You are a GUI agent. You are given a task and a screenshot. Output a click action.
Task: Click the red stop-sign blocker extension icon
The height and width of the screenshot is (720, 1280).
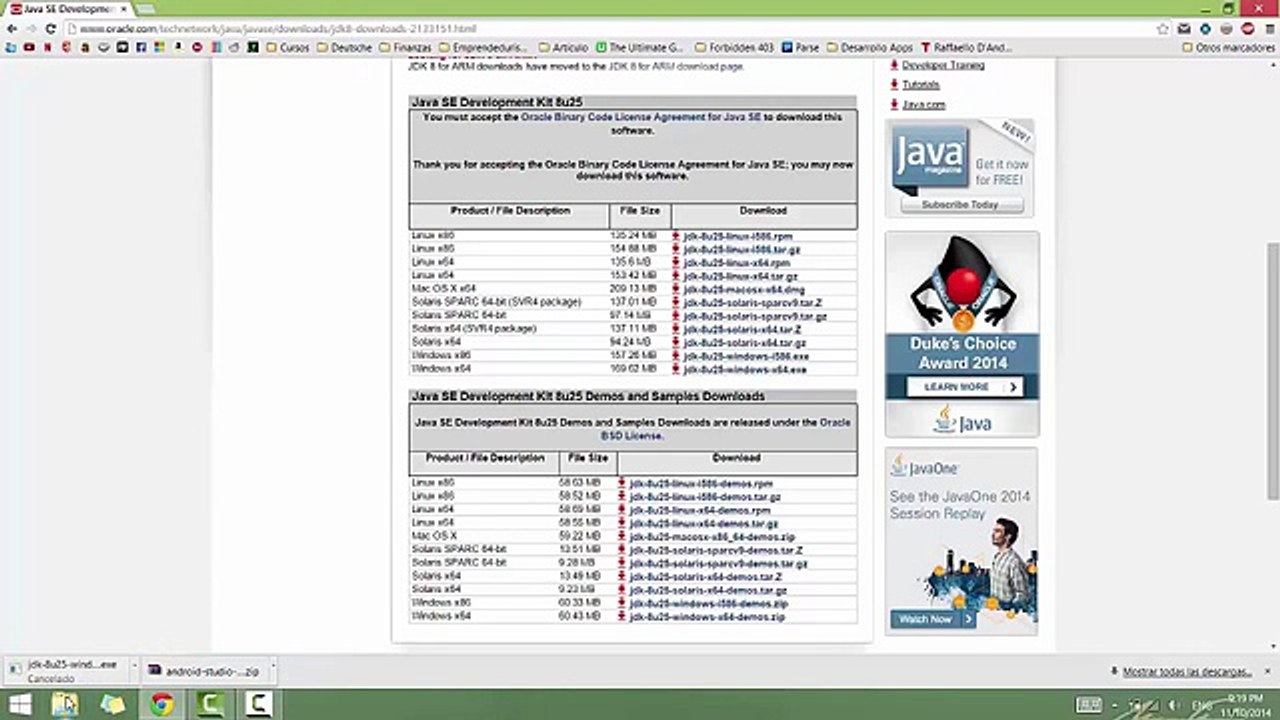click(1247, 29)
